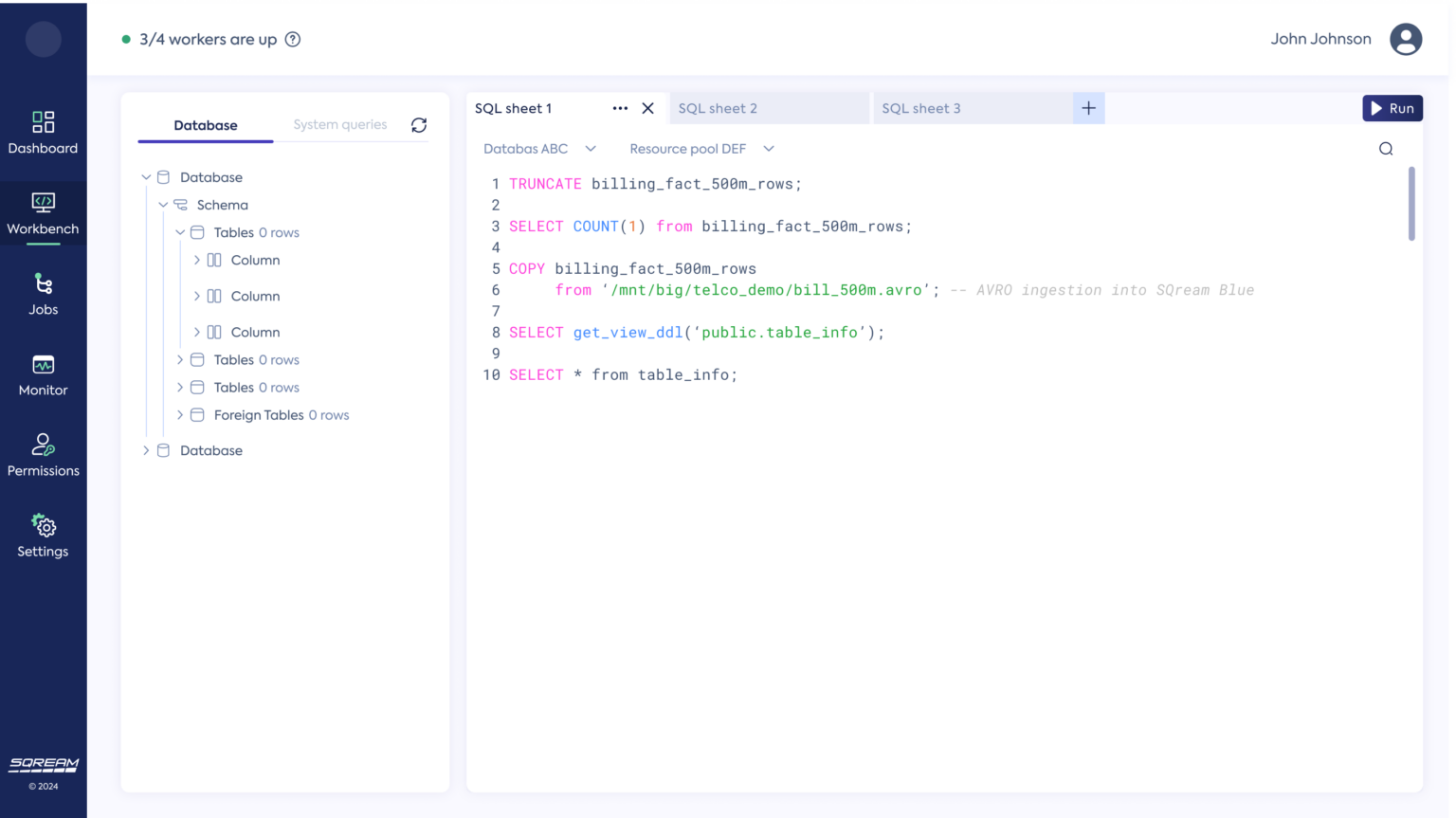This screenshot has height=818, width=1456.
Task: Select the SQL sheet 1 tab
Action: pos(514,108)
